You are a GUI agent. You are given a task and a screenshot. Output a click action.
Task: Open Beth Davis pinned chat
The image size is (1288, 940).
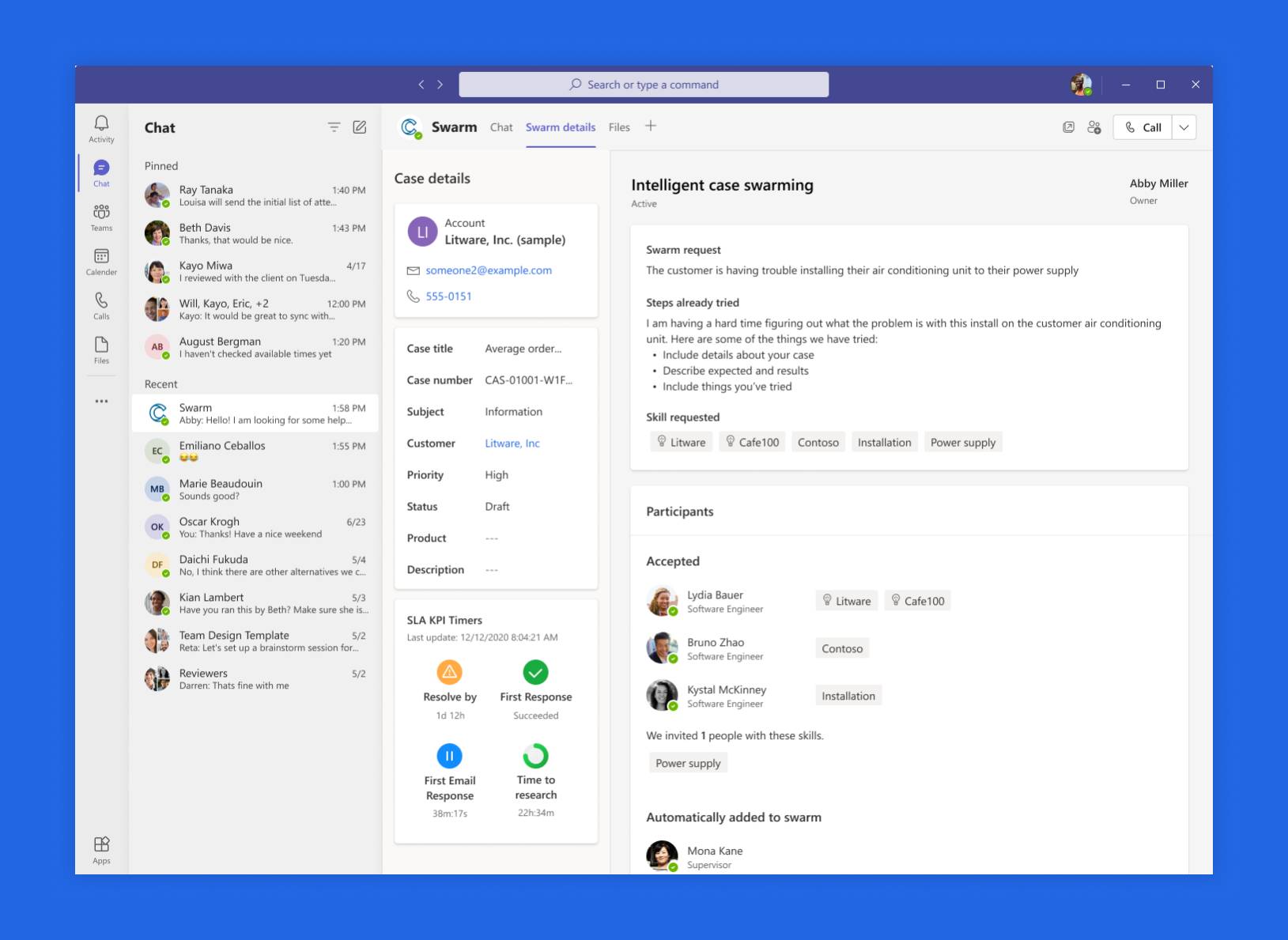pos(255,233)
